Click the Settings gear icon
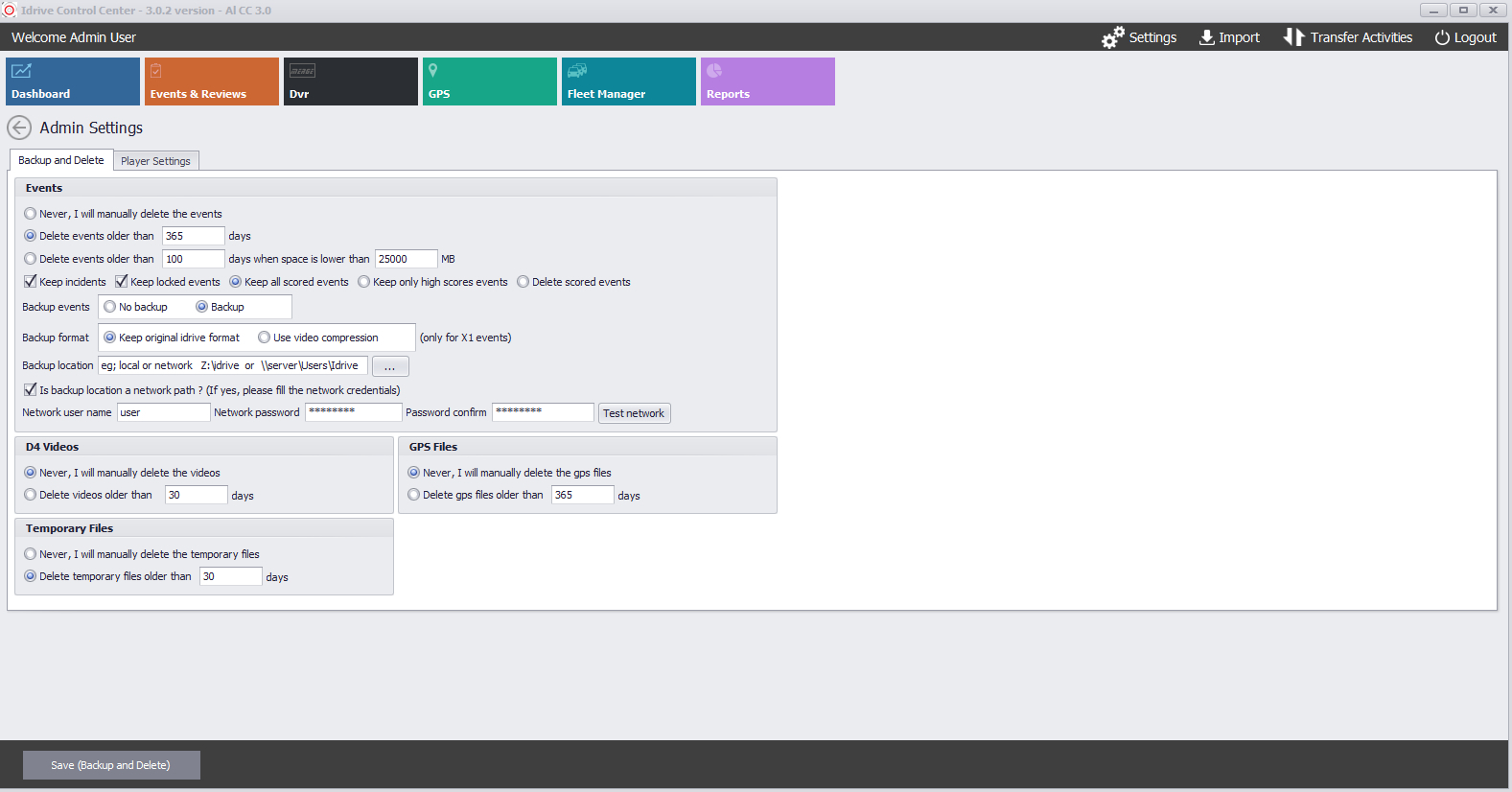Image resolution: width=1512 pixels, height=792 pixels. [x=1112, y=37]
